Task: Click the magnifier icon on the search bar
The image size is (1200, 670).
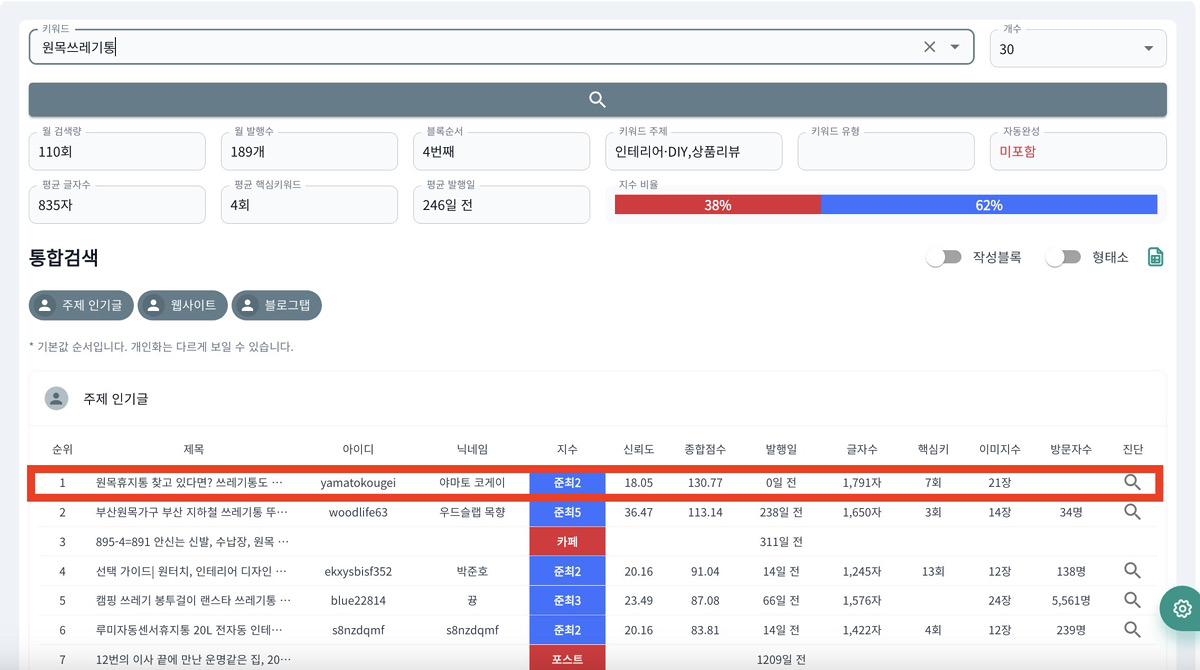Action: click(597, 100)
